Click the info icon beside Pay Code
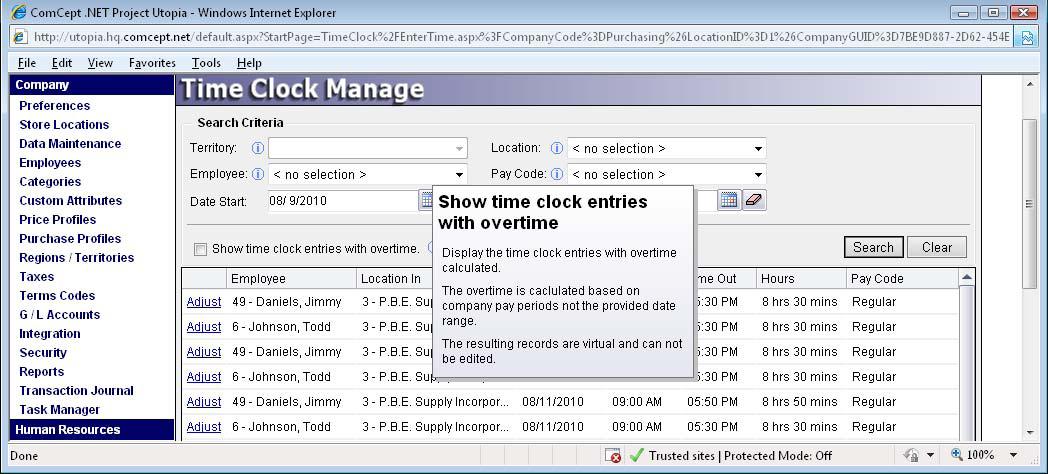This screenshot has height=474, width=1048. 557,174
